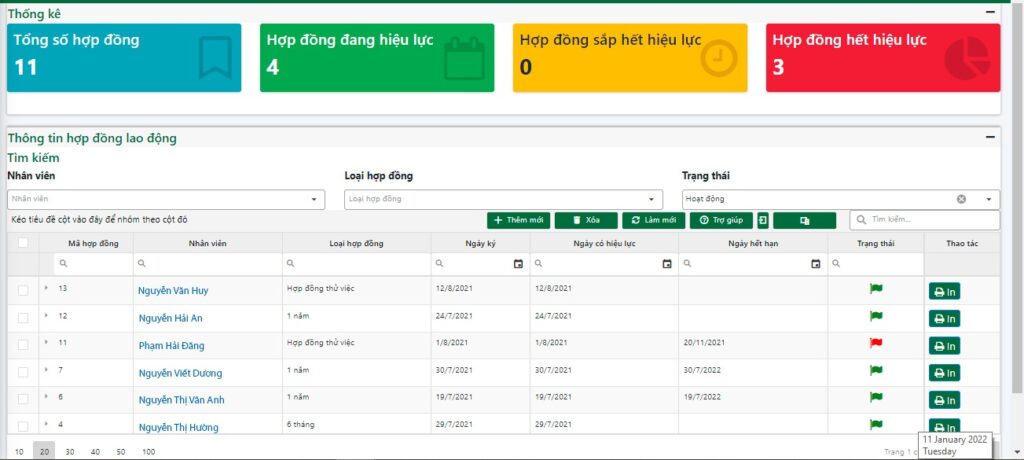Screen dimensions: 1024x460
Task: Expand row details for contract 12
Action: [x=46, y=315]
